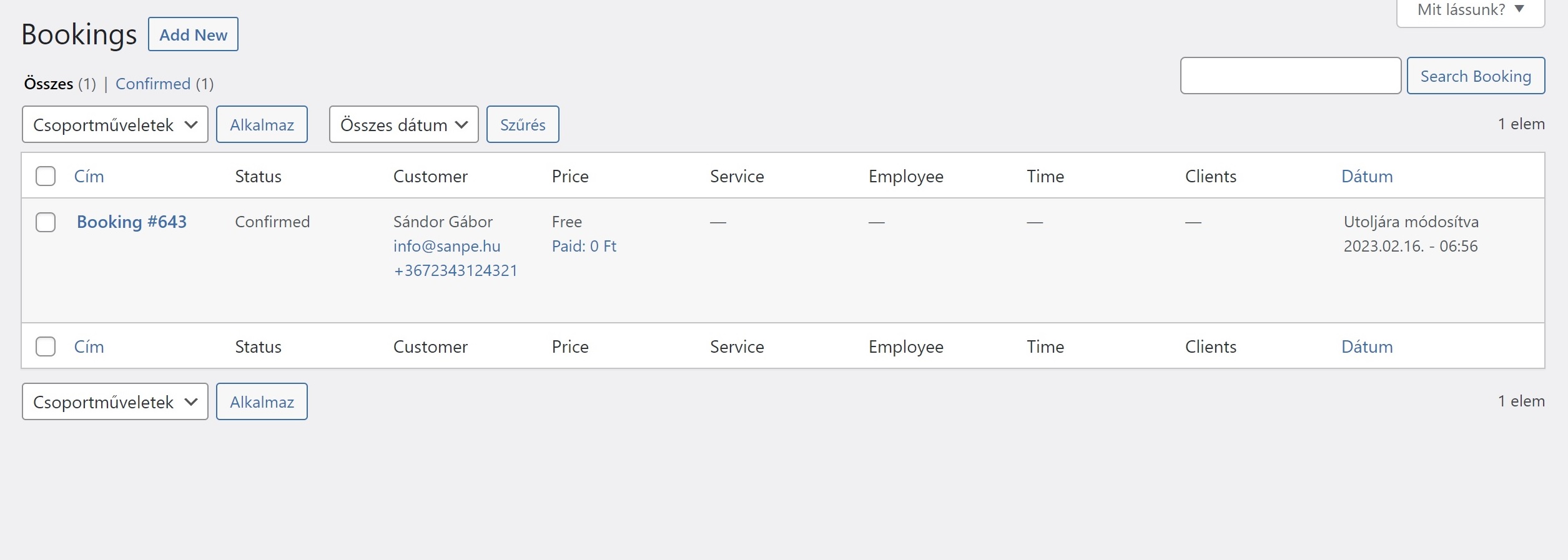1568x560 pixels.
Task: Open the Mit lássunk? screen options
Action: point(1470,11)
